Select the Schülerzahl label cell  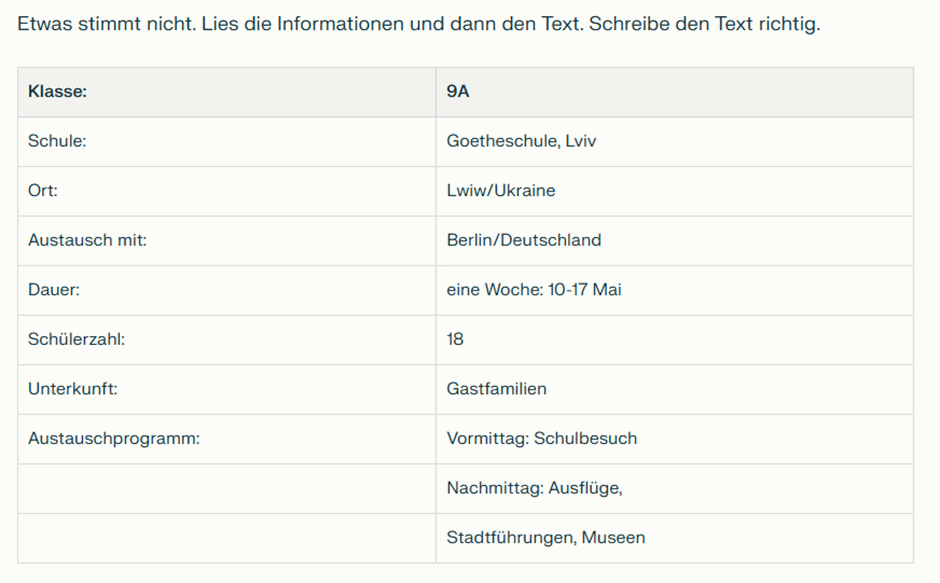(227, 340)
